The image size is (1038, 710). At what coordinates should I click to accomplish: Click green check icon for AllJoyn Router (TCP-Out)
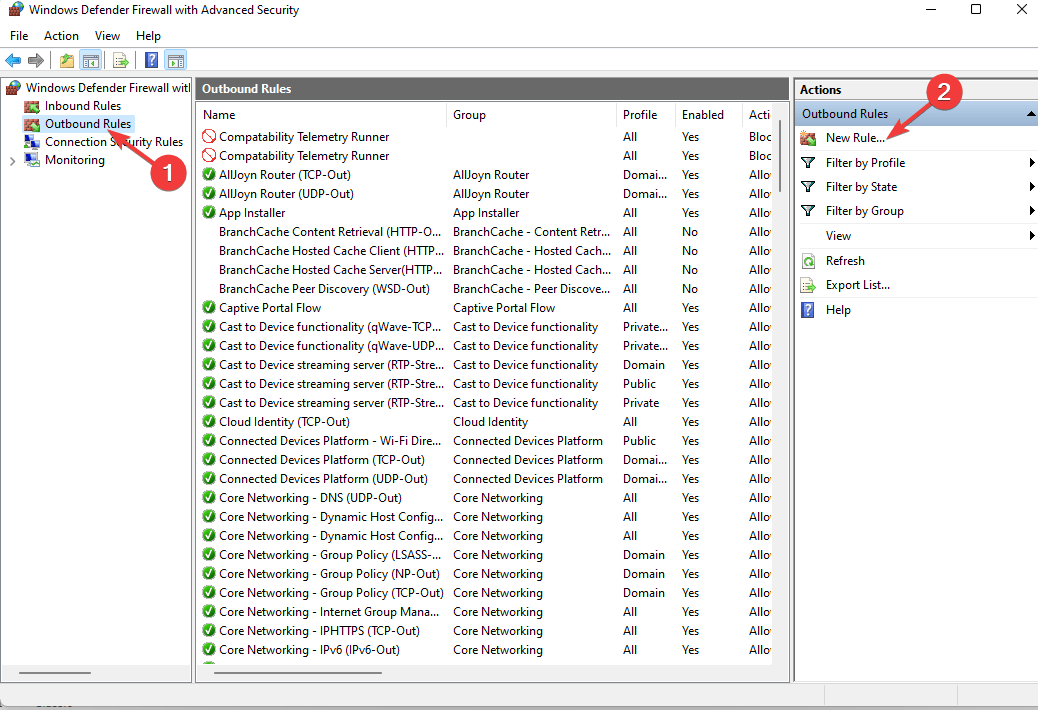pyautogui.click(x=209, y=174)
